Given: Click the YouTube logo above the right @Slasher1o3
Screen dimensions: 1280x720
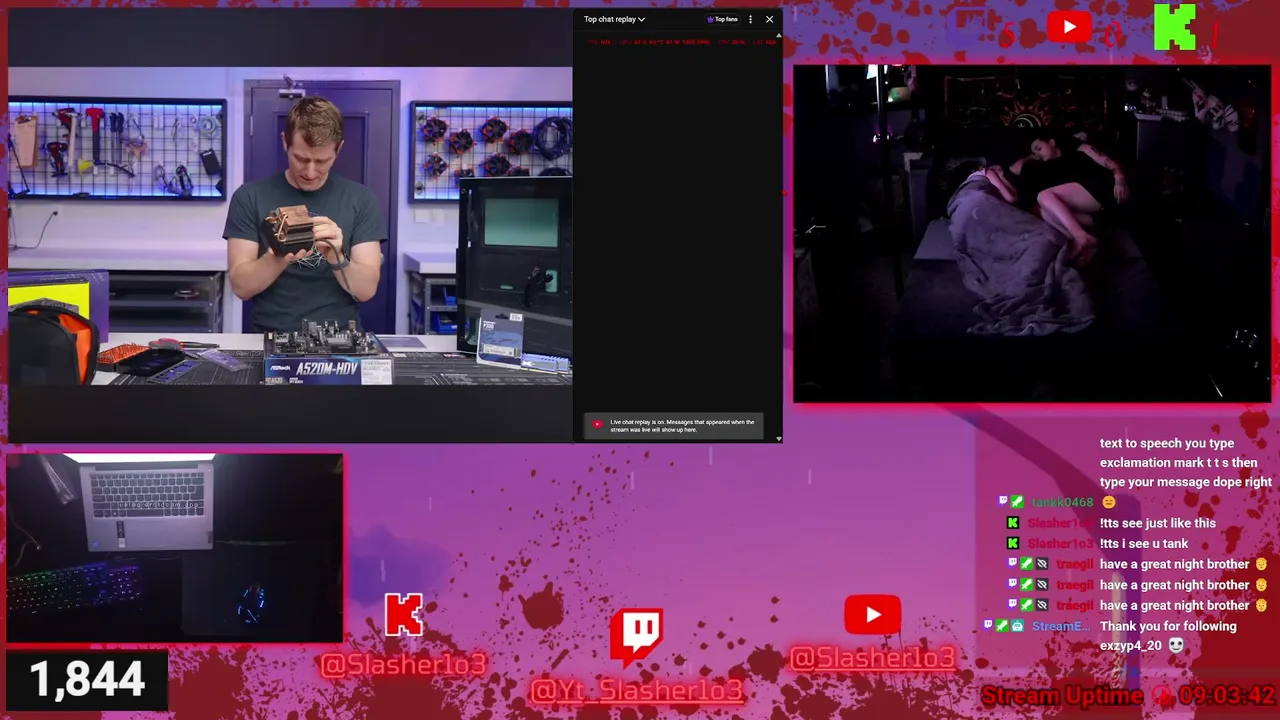Looking at the screenshot, I should click(x=872, y=615).
